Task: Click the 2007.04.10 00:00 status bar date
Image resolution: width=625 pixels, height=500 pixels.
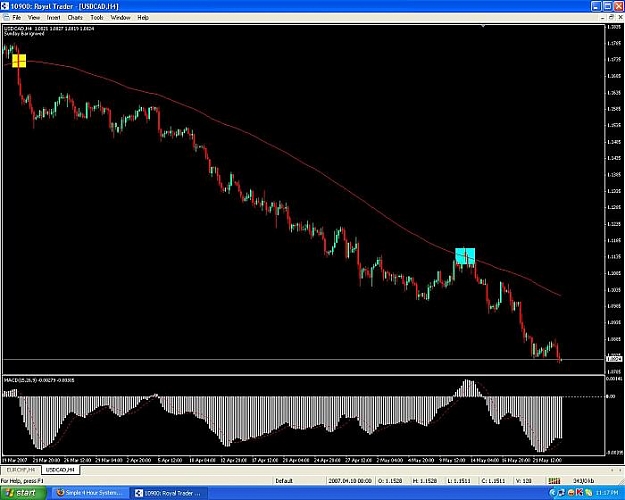Action: click(350, 481)
